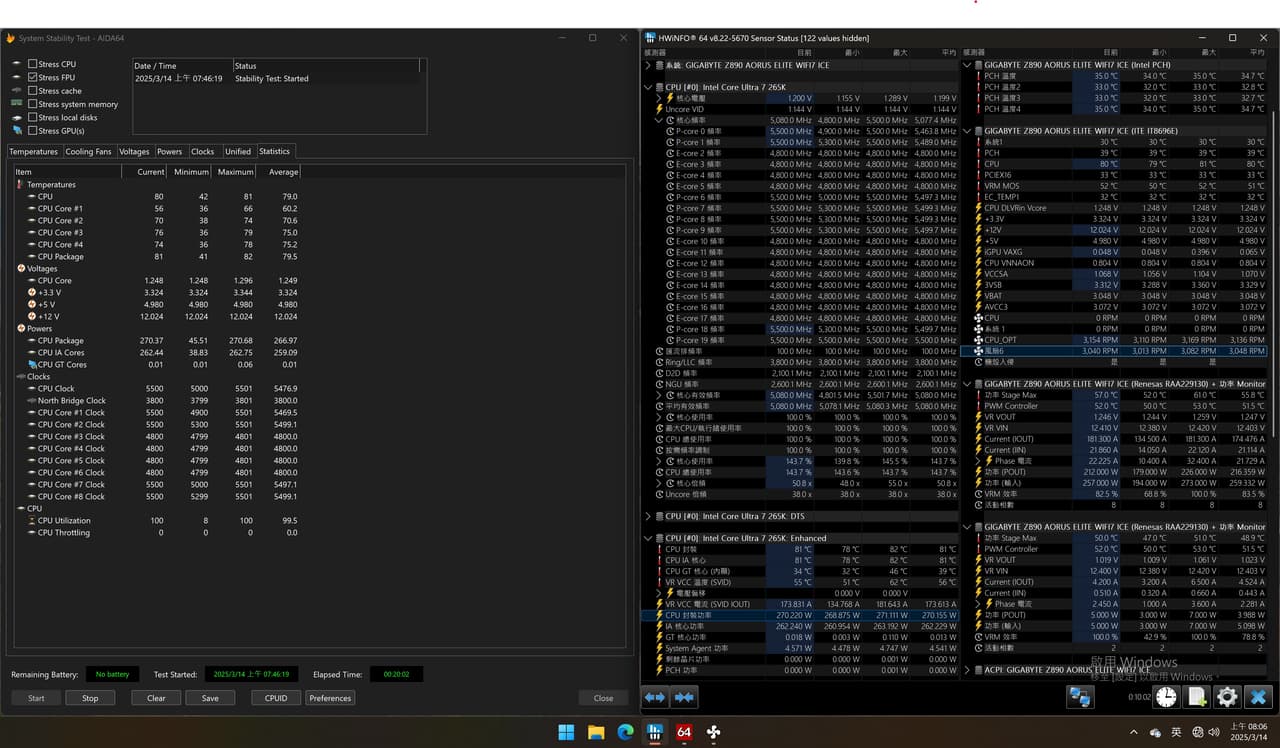Close HWiNFO sensors with the blue X icon
This screenshot has height=748, width=1280.
pyautogui.click(x=1258, y=697)
